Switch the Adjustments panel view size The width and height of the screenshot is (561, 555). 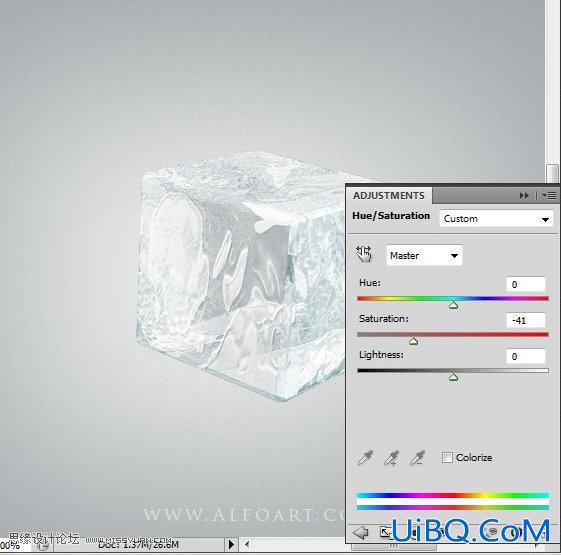tap(385, 532)
